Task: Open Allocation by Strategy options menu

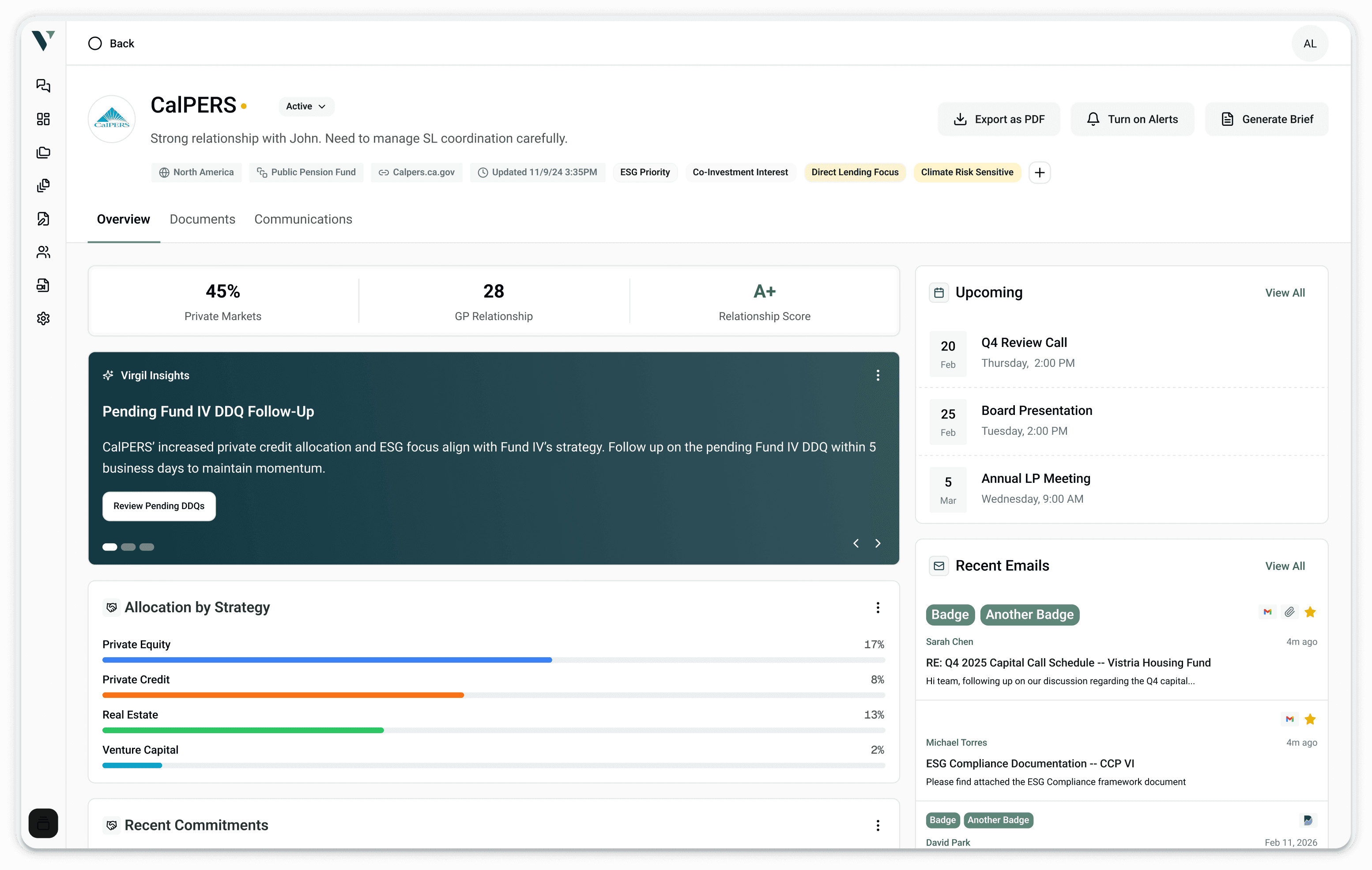Action: point(878,607)
